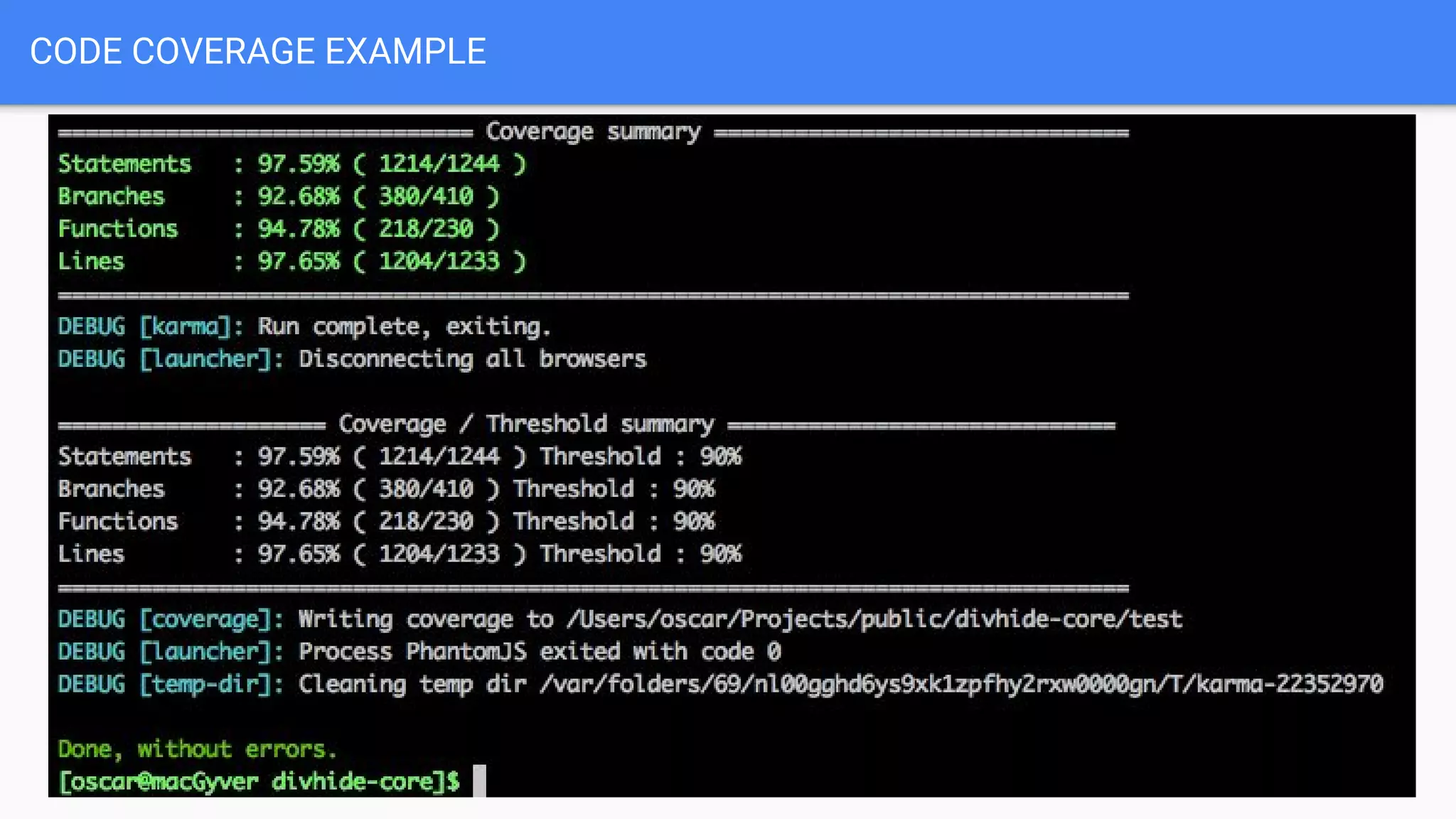Screen dimensions: 1456x819
Task: Click the green 'Lines : 97.65%' line
Action: click(x=292, y=262)
